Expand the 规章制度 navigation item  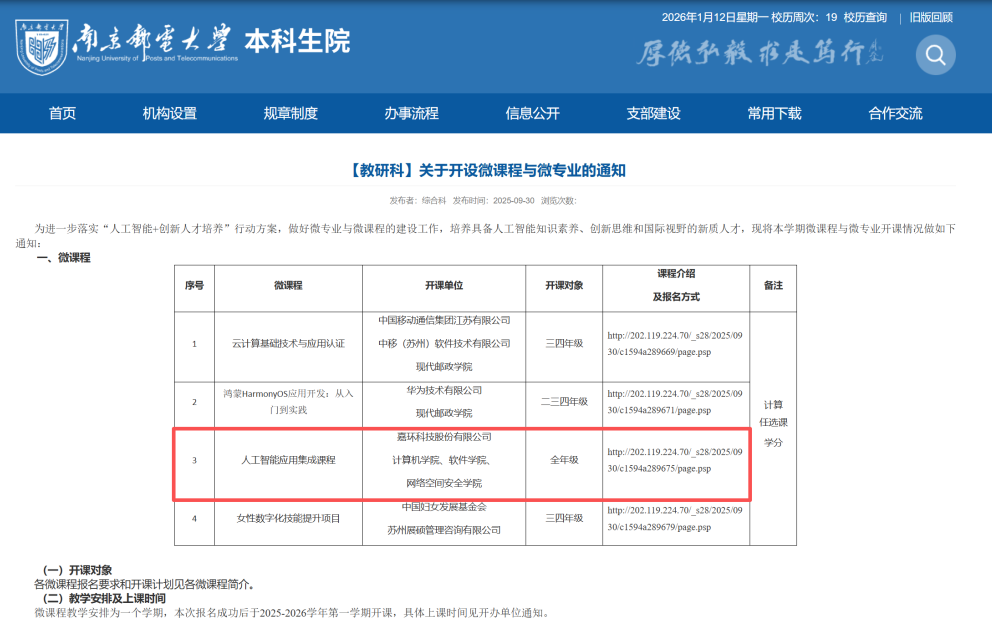tap(290, 113)
